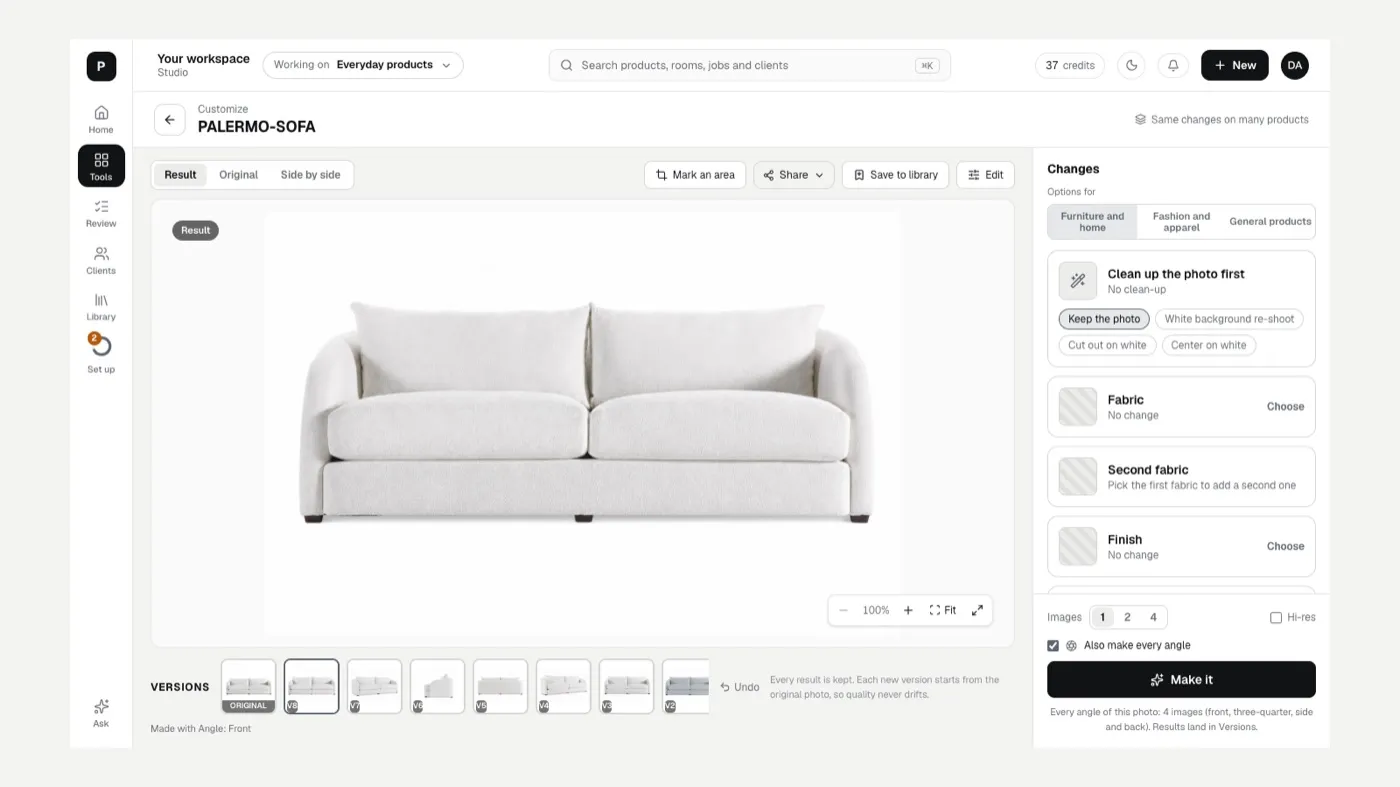Select the V4 version thumbnail
This screenshot has height=787, width=1400.
pyautogui.click(x=563, y=686)
